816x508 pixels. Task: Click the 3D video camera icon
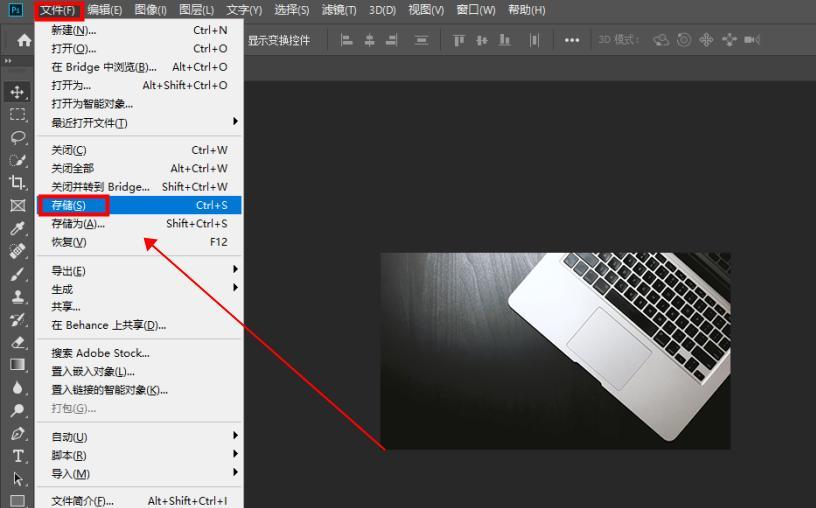[x=752, y=40]
